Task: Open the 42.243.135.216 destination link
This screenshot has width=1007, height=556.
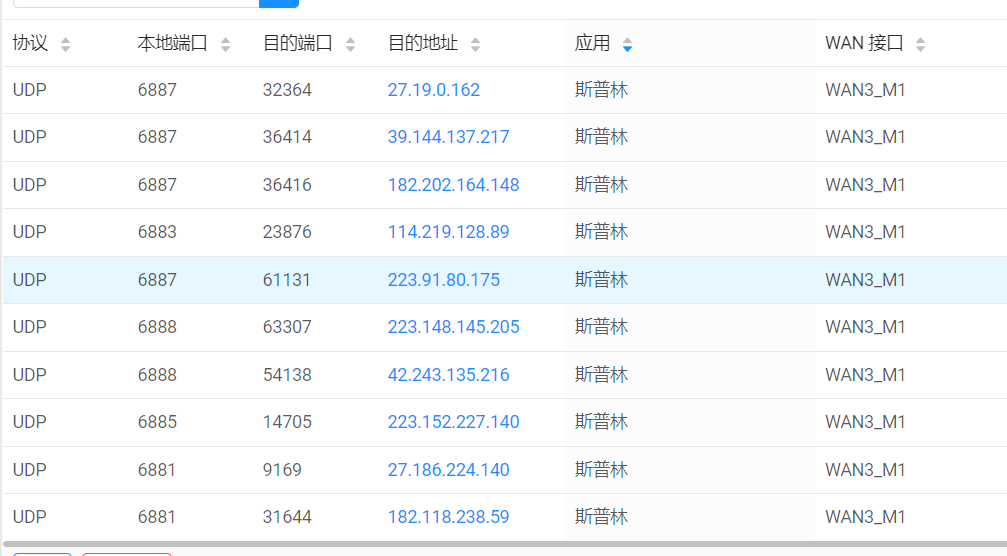Action: tap(448, 375)
